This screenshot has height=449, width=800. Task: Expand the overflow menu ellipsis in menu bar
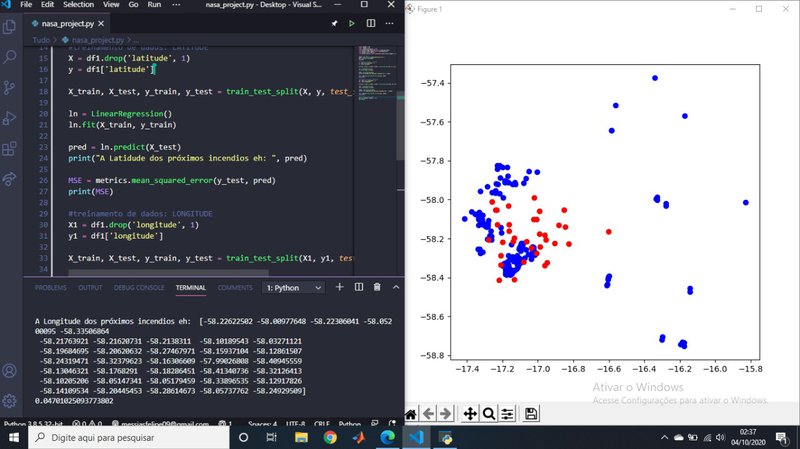[x=176, y=5]
